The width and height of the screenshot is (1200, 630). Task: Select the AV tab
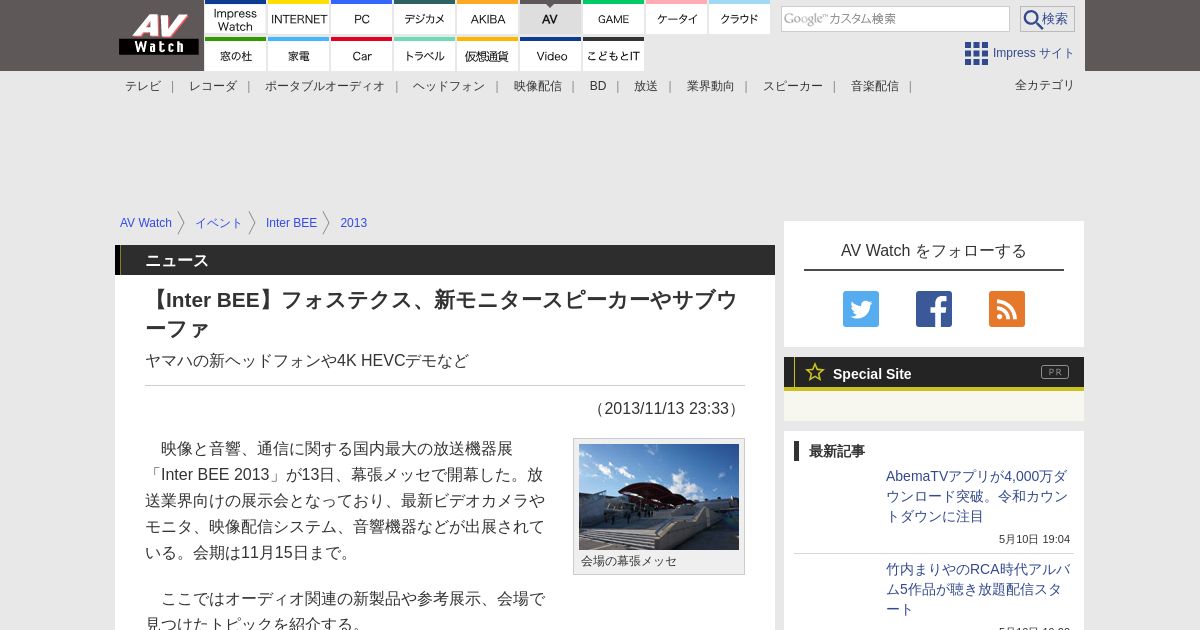click(x=550, y=18)
